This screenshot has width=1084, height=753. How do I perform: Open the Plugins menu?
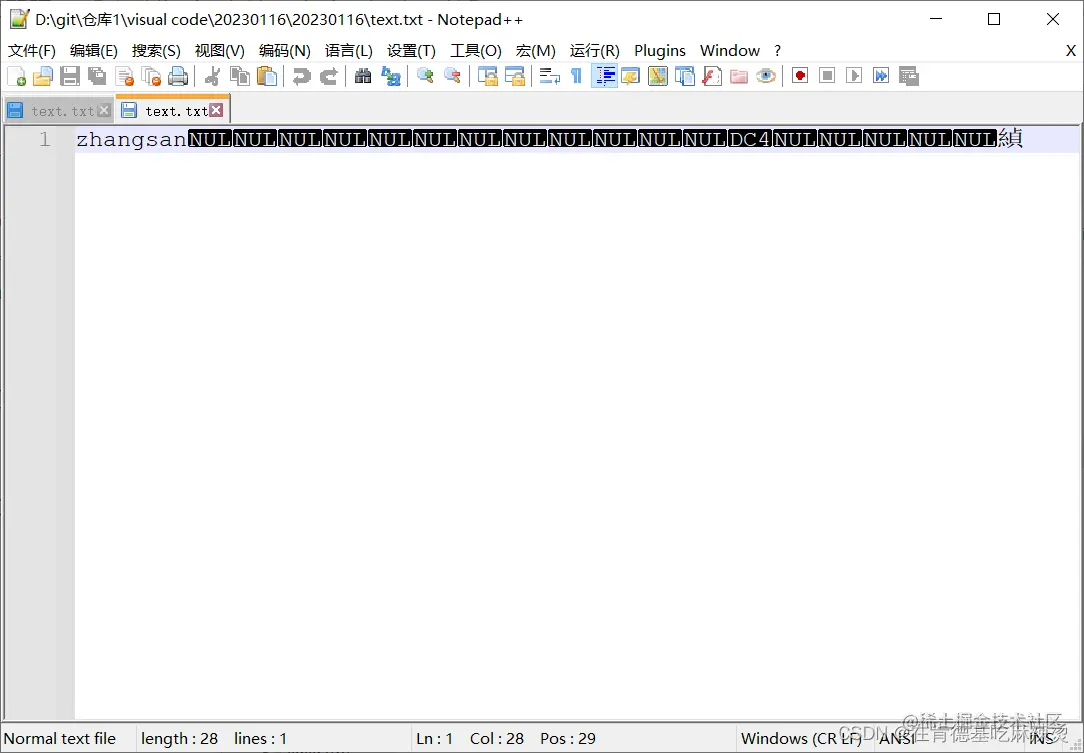(660, 50)
